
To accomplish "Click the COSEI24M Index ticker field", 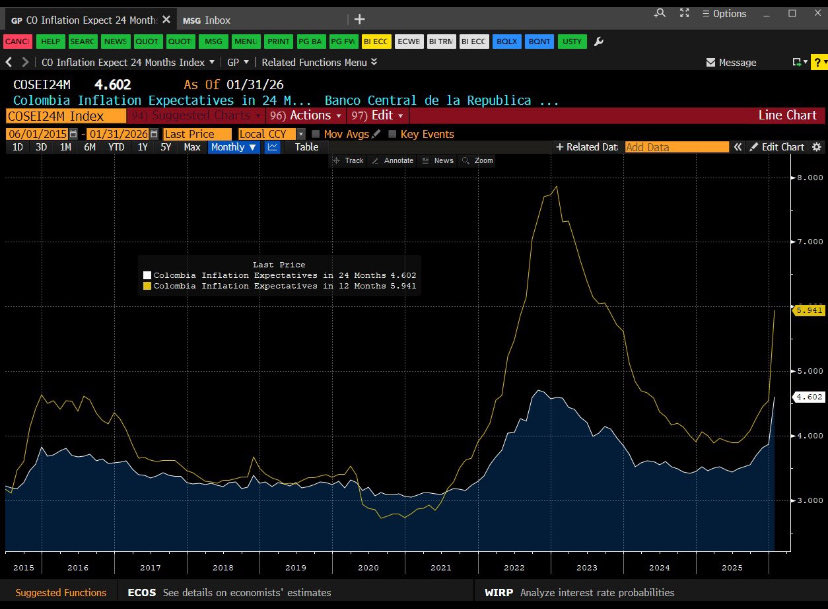I will 66,116.
